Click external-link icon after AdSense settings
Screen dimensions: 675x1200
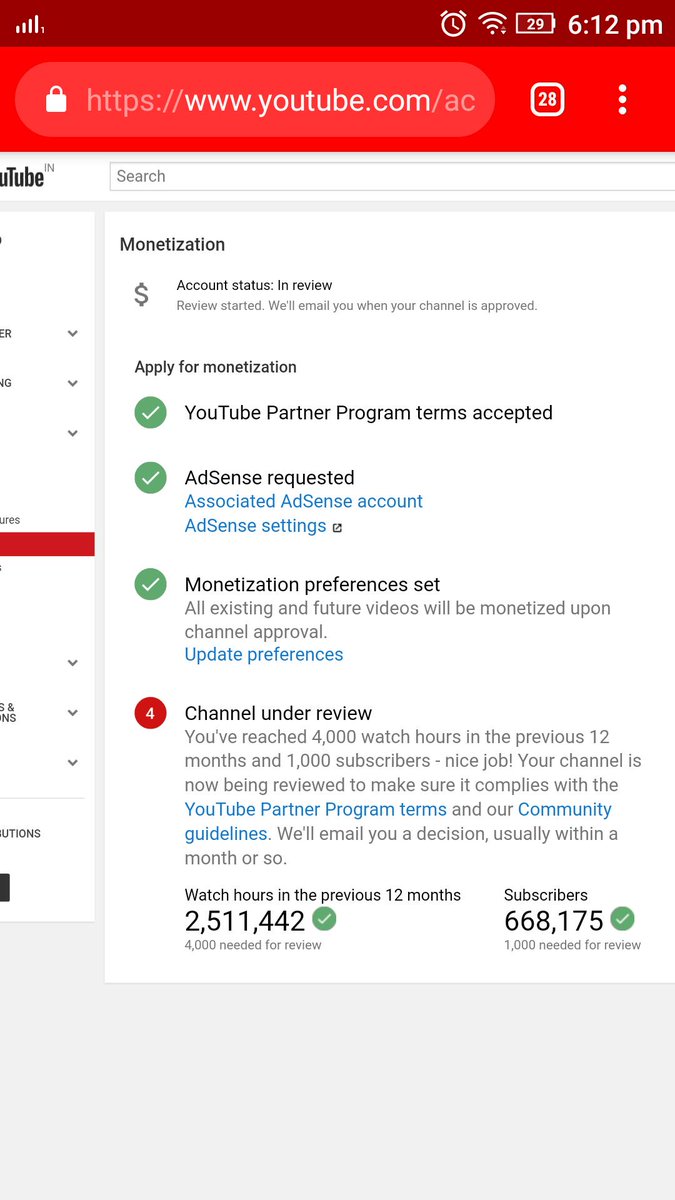point(337,528)
